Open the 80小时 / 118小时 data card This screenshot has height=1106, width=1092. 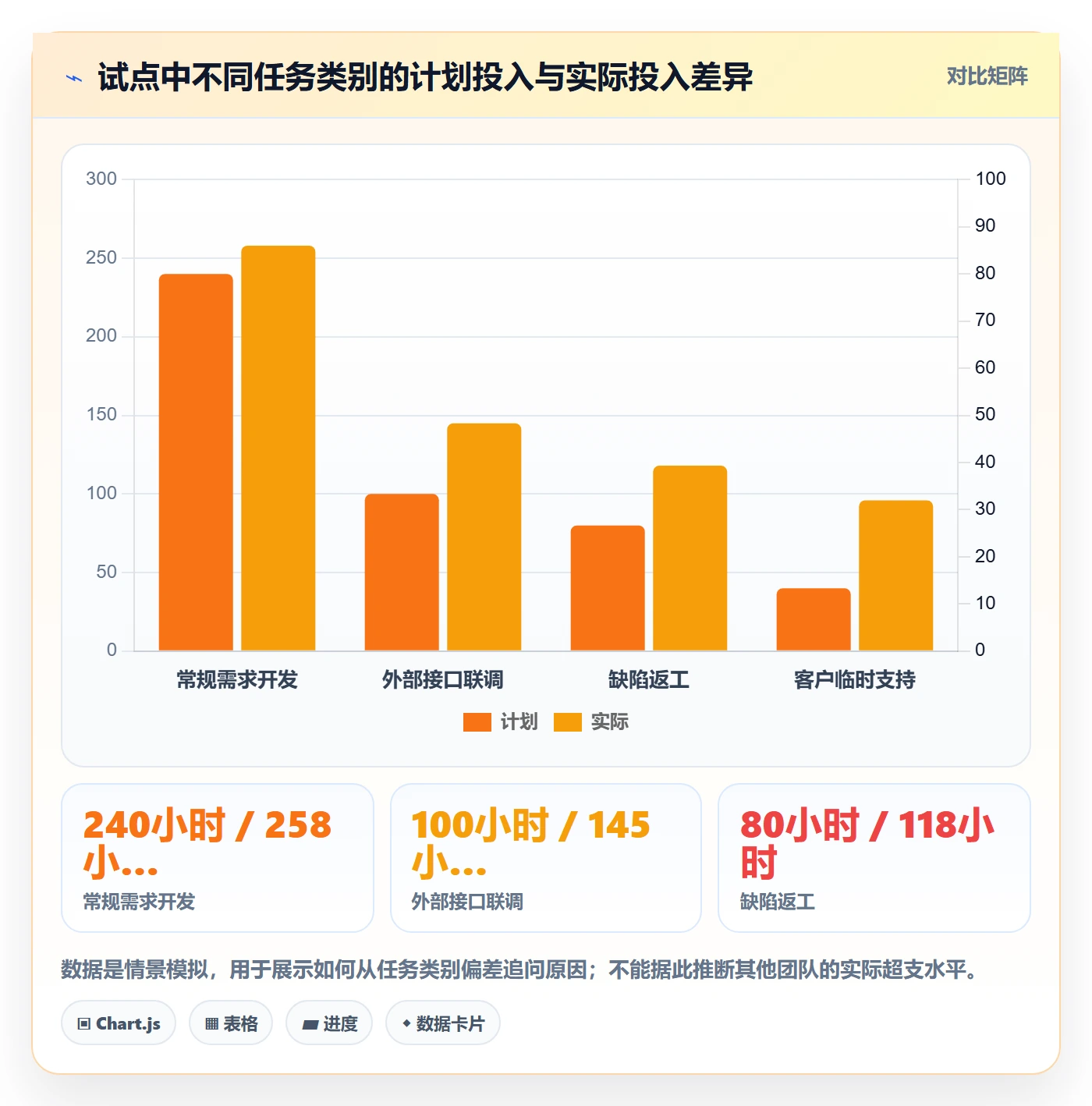coord(874,858)
